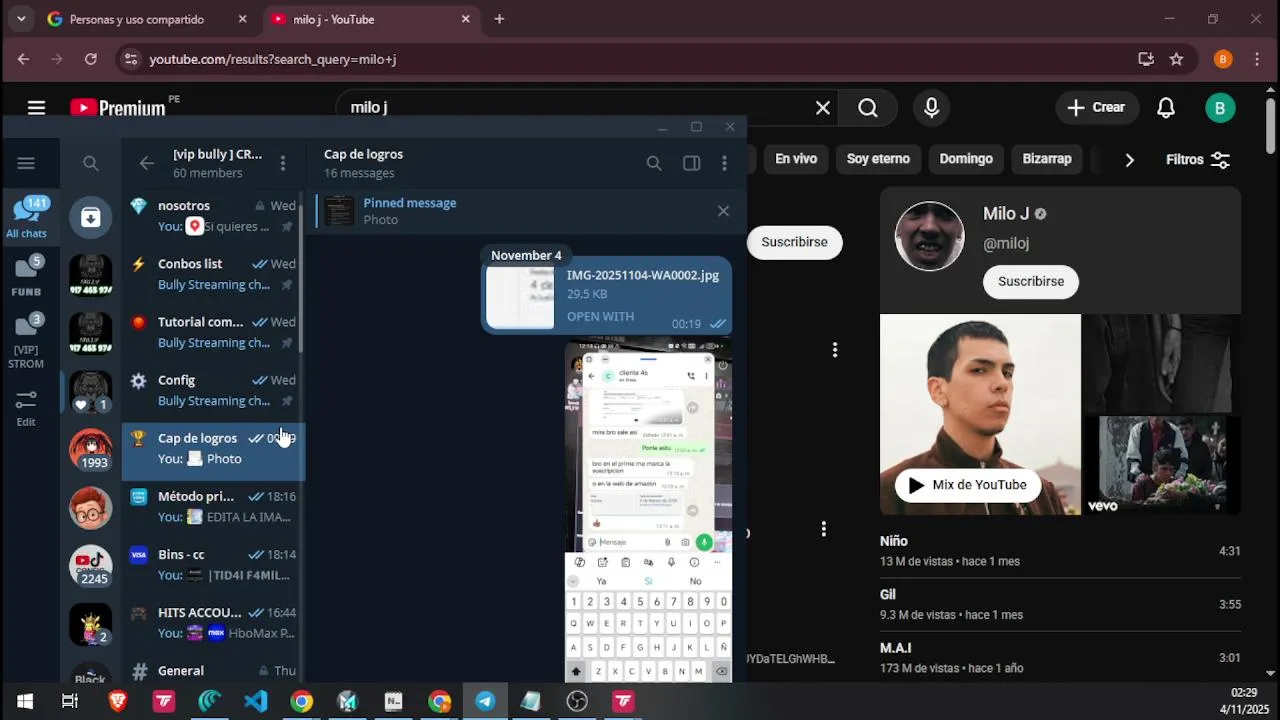Open General topic
Image resolution: width=1280 pixels, height=720 pixels.
click(214, 668)
